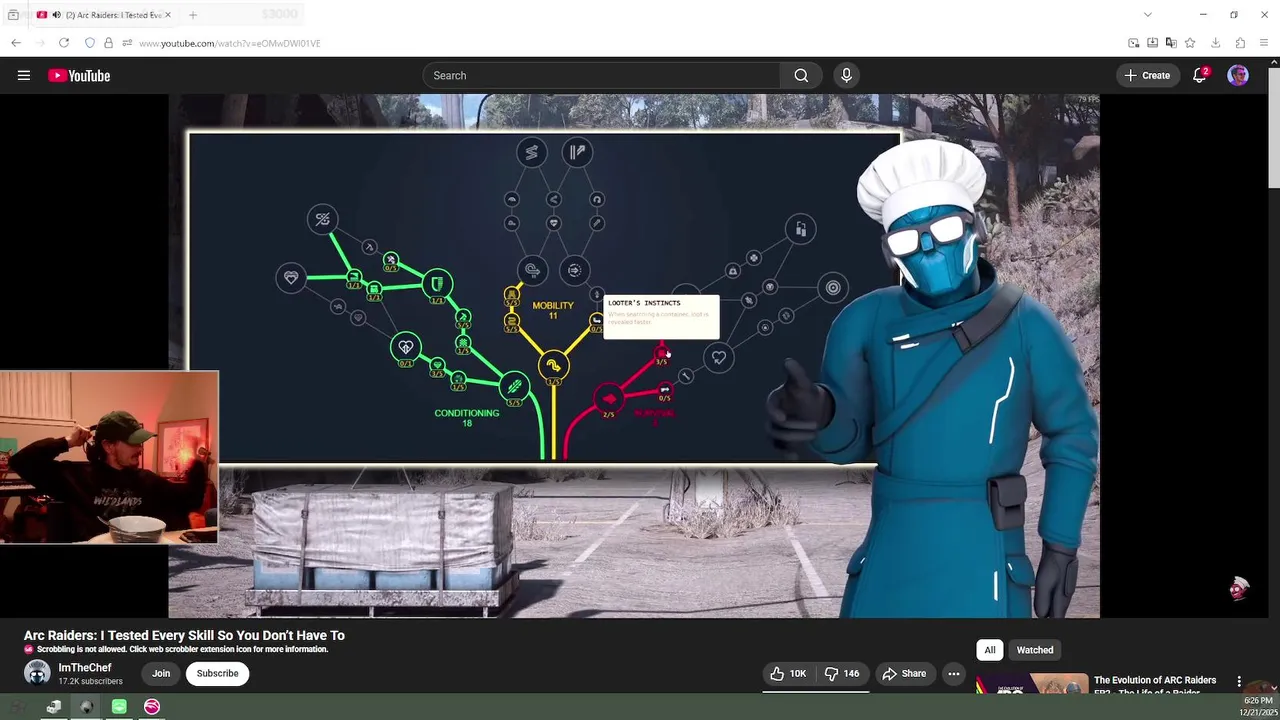Image resolution: width=1280 pixels, height=720 pixels.
Task: Click the save page toolbar icon
Action: point(1152,43)
